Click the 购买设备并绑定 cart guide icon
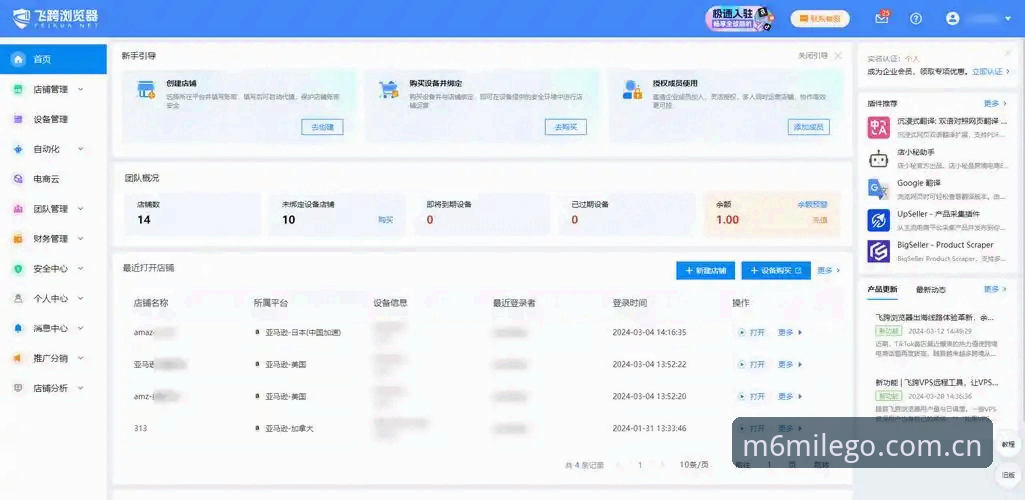The height and width of the screenshot is (500, 1025). [389, 90]
